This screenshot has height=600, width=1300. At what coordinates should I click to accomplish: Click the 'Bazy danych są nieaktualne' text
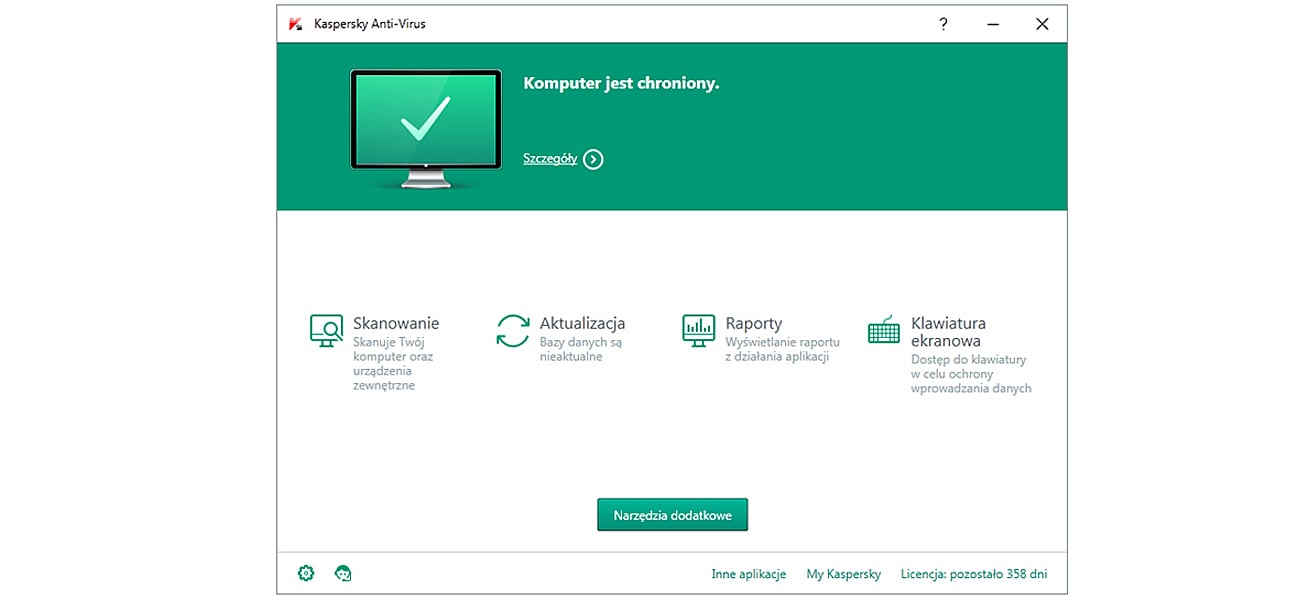(581, 349)
